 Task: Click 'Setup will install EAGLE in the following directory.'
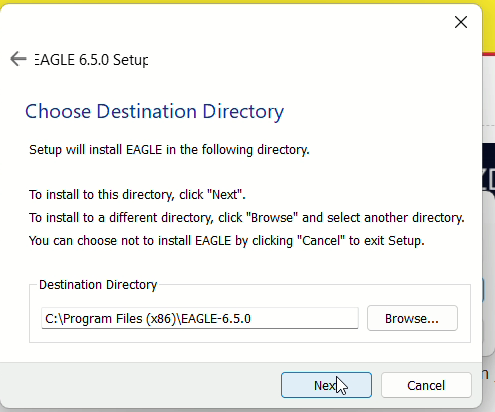[169, 150]
